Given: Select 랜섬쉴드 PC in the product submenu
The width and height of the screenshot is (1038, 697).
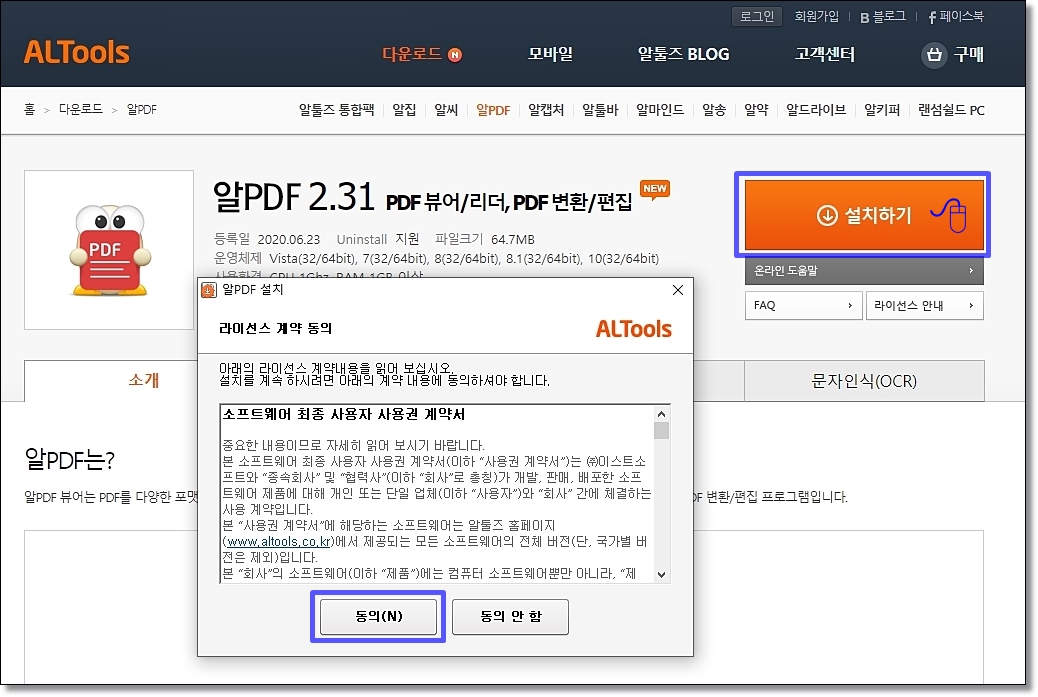Looking at the screenshot, I should point(951,110).
